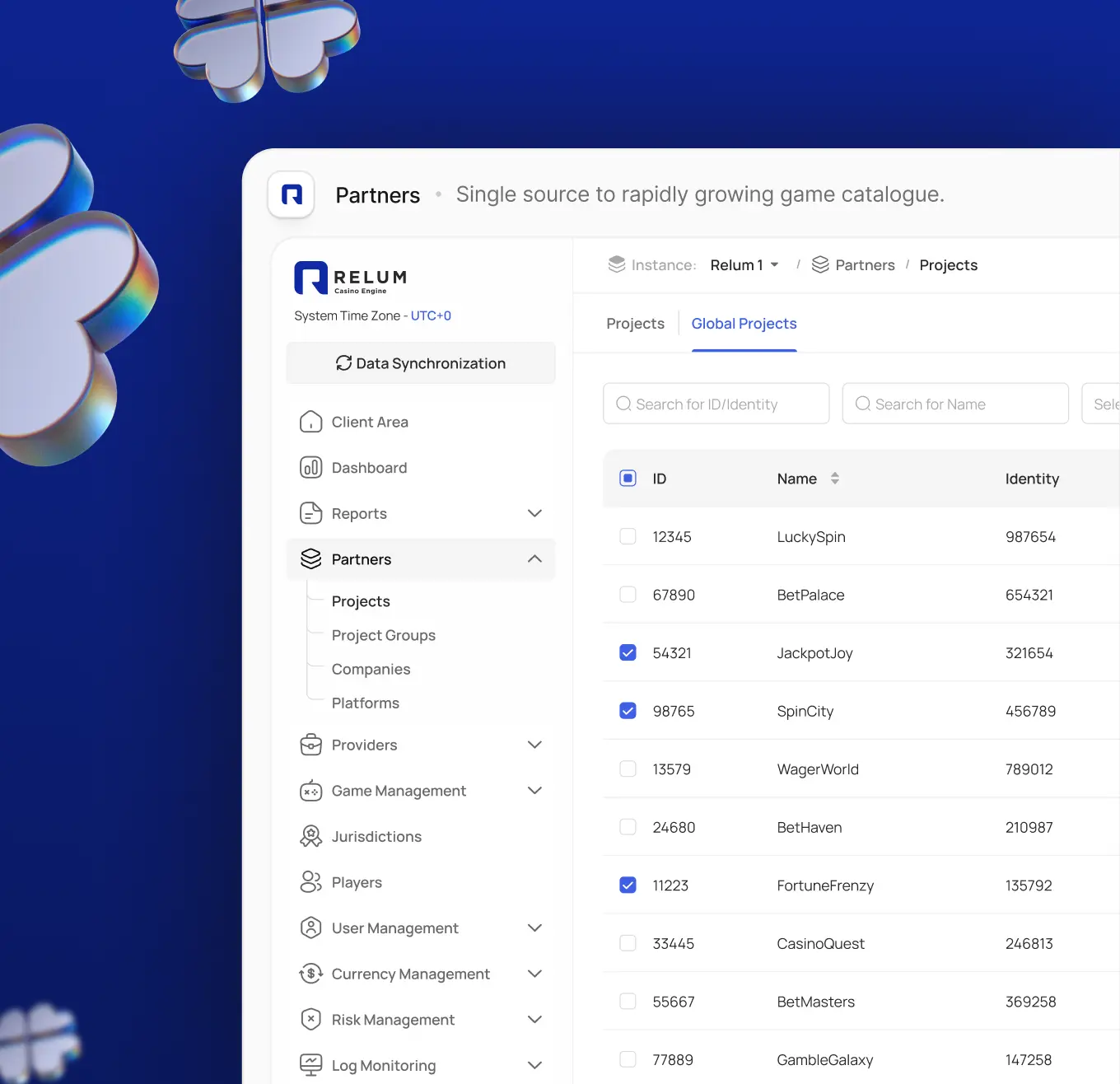The image size is (1120, 1084).
Task: Click the Currency Management dollar icon
Action: coord(310,974)
